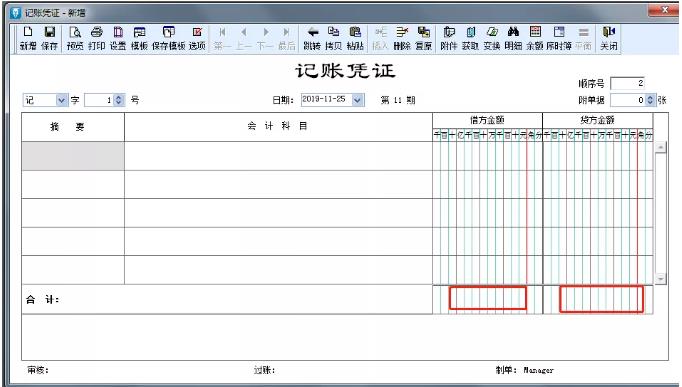
Task: Expand the 记 voucher word dropdown
Action: 61,100
